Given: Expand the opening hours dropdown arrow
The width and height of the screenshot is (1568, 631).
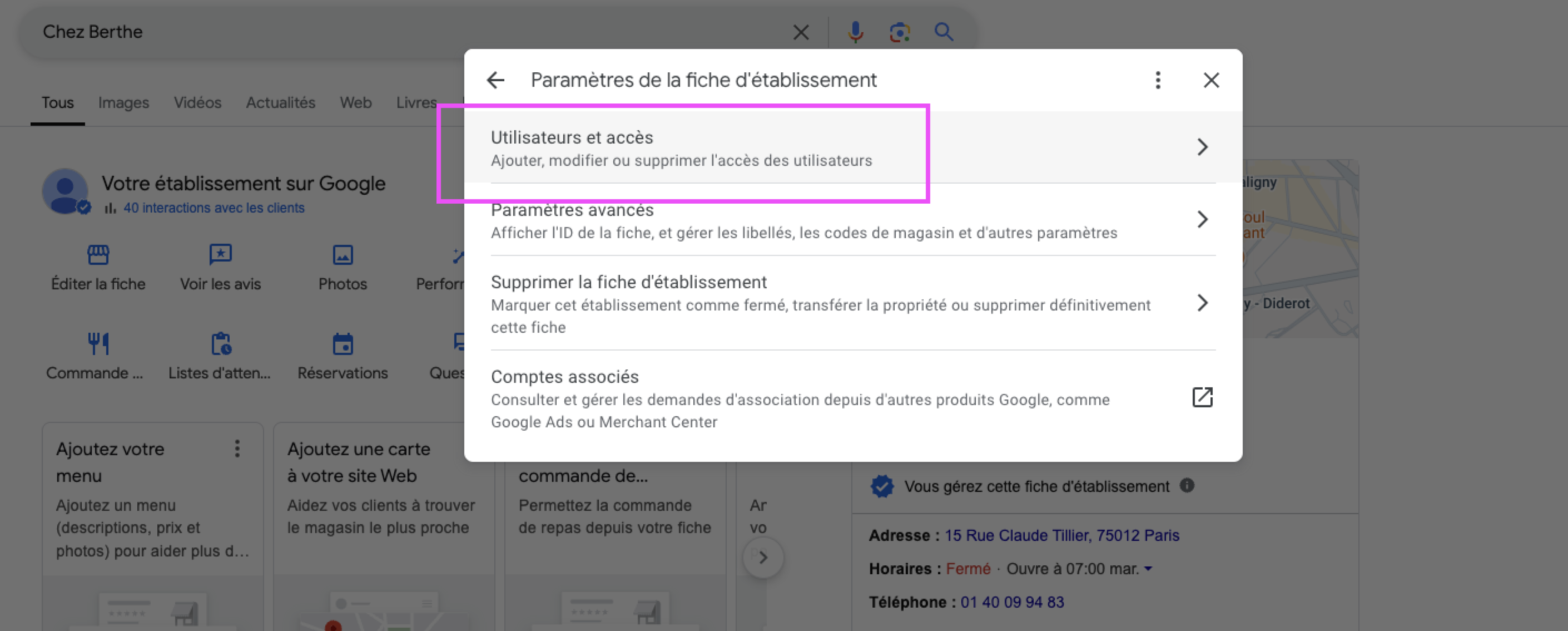Looking at the screenshot, I should (x=1148, y=569).
